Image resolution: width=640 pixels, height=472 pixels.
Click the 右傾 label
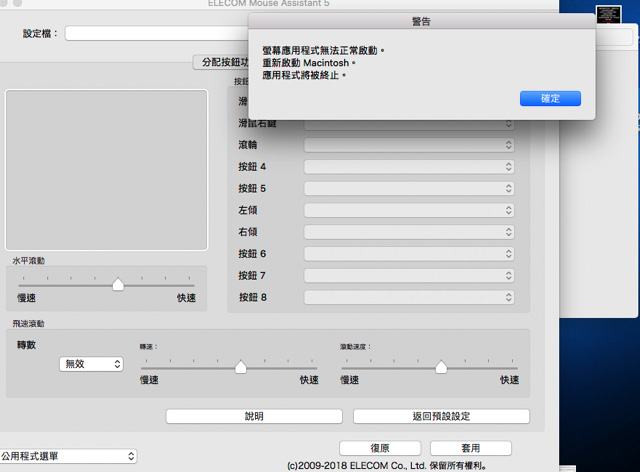click(x=248, y=232)
